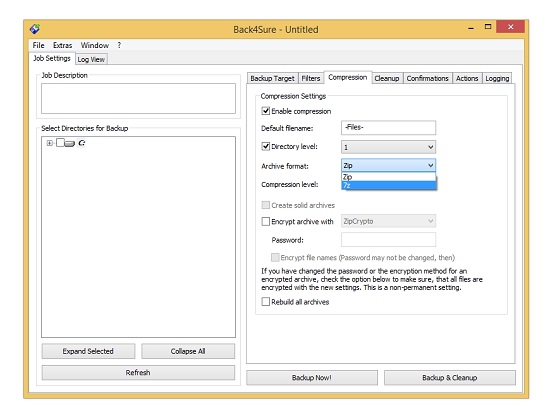
Task: Close the Back4Sure window
Action: (510, 27)
